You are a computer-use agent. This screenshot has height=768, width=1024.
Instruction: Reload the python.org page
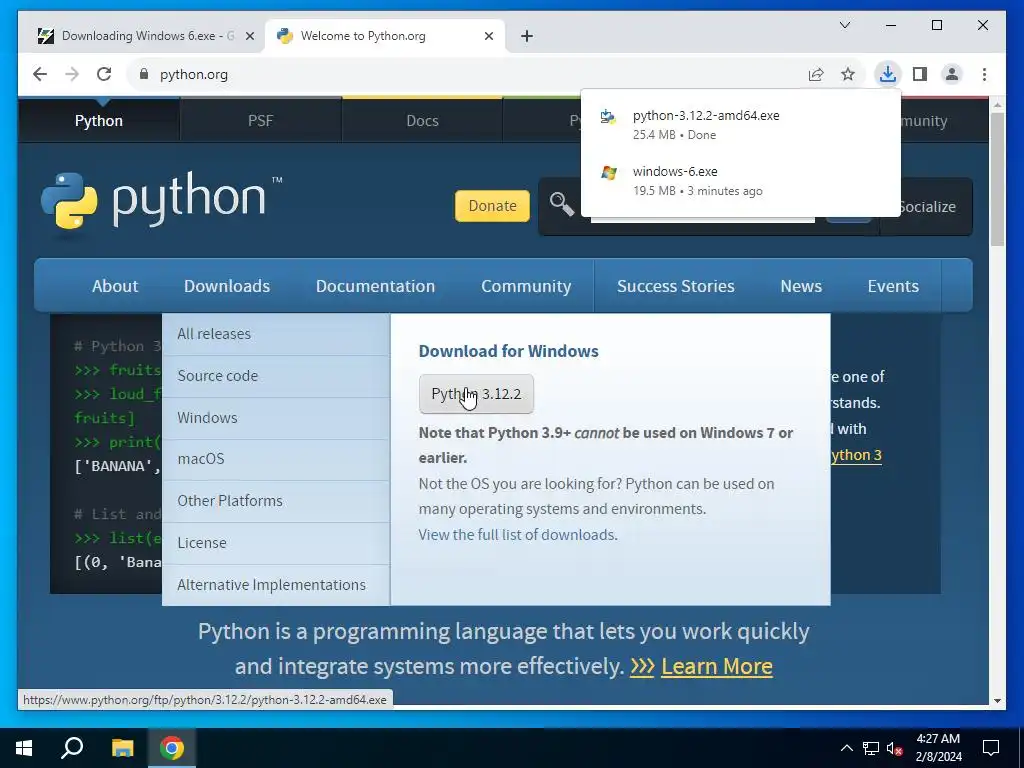tap(104, 74)
